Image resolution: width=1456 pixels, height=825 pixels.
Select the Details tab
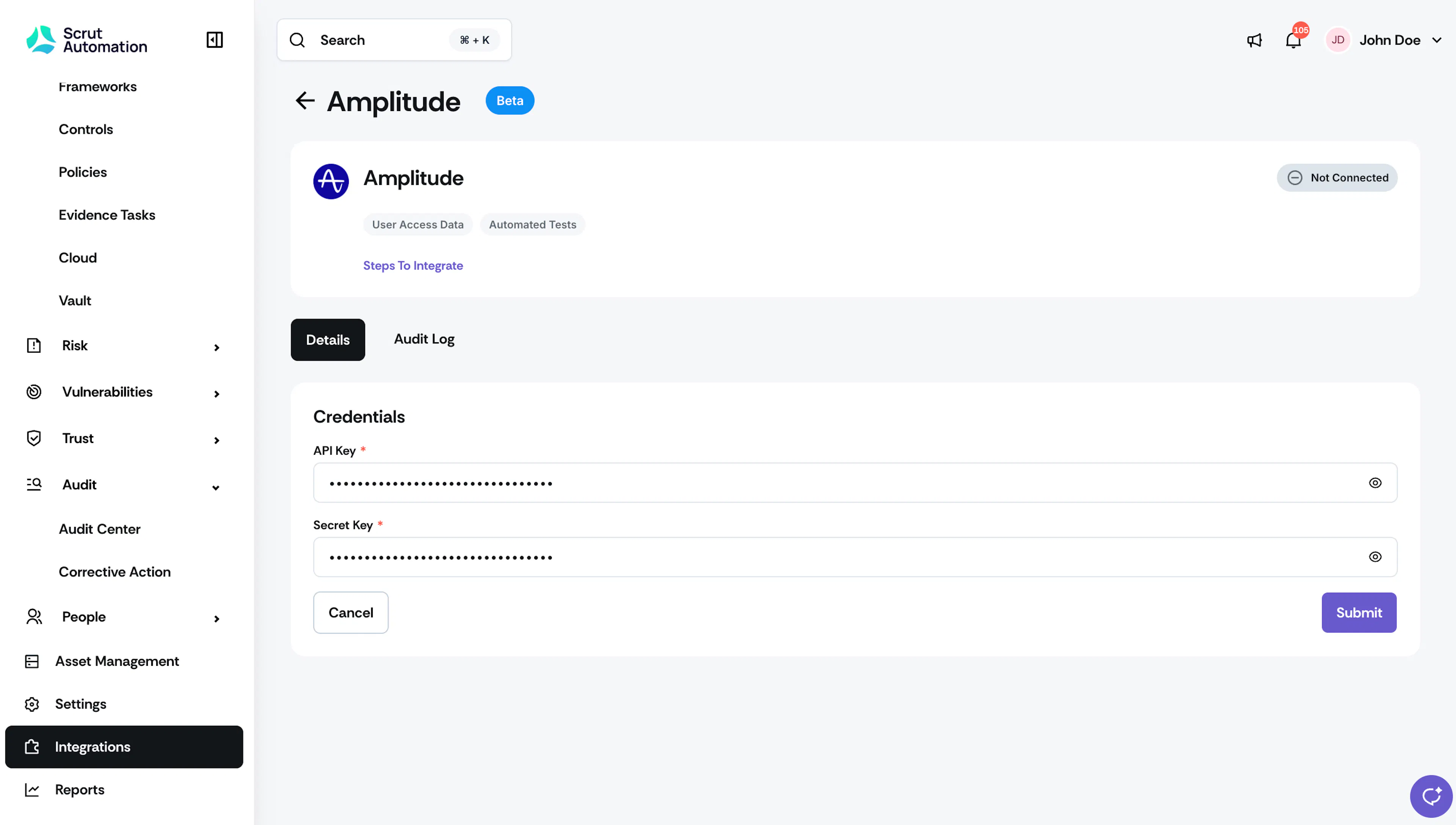point(328,340)
